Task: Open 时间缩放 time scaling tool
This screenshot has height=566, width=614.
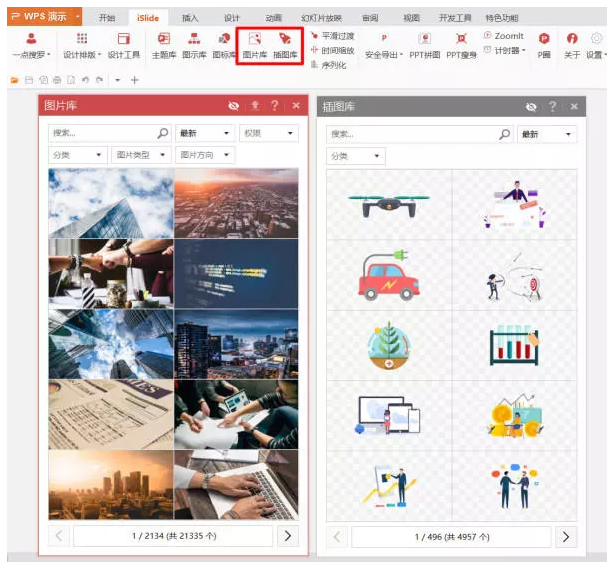Action: point(332,51)
